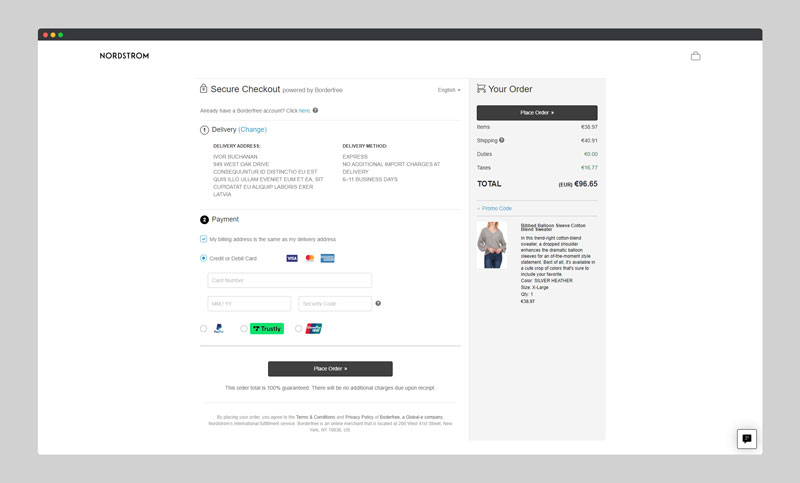Select the UnionPay payment option
The image size is (800, 483).
point(298,328)
